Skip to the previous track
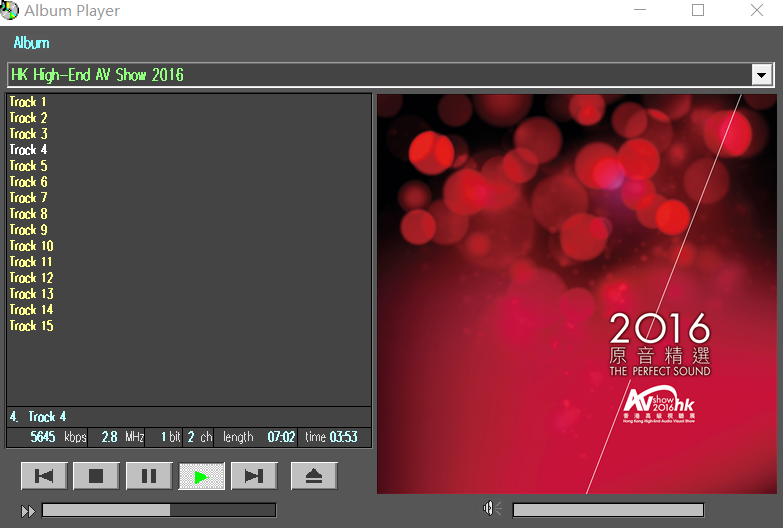This screenshot has height=528, width=783. (44, 476)
